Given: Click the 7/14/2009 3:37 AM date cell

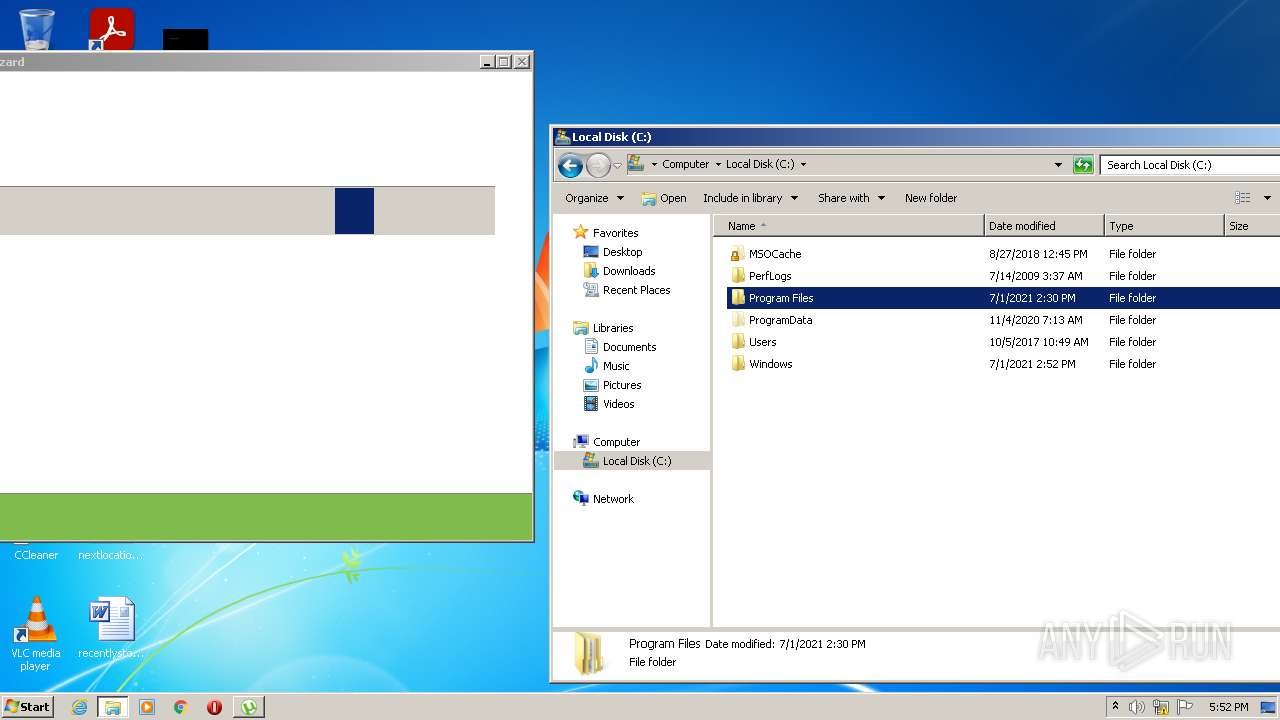Looking at the screenshot, I should click(1035, 276).
